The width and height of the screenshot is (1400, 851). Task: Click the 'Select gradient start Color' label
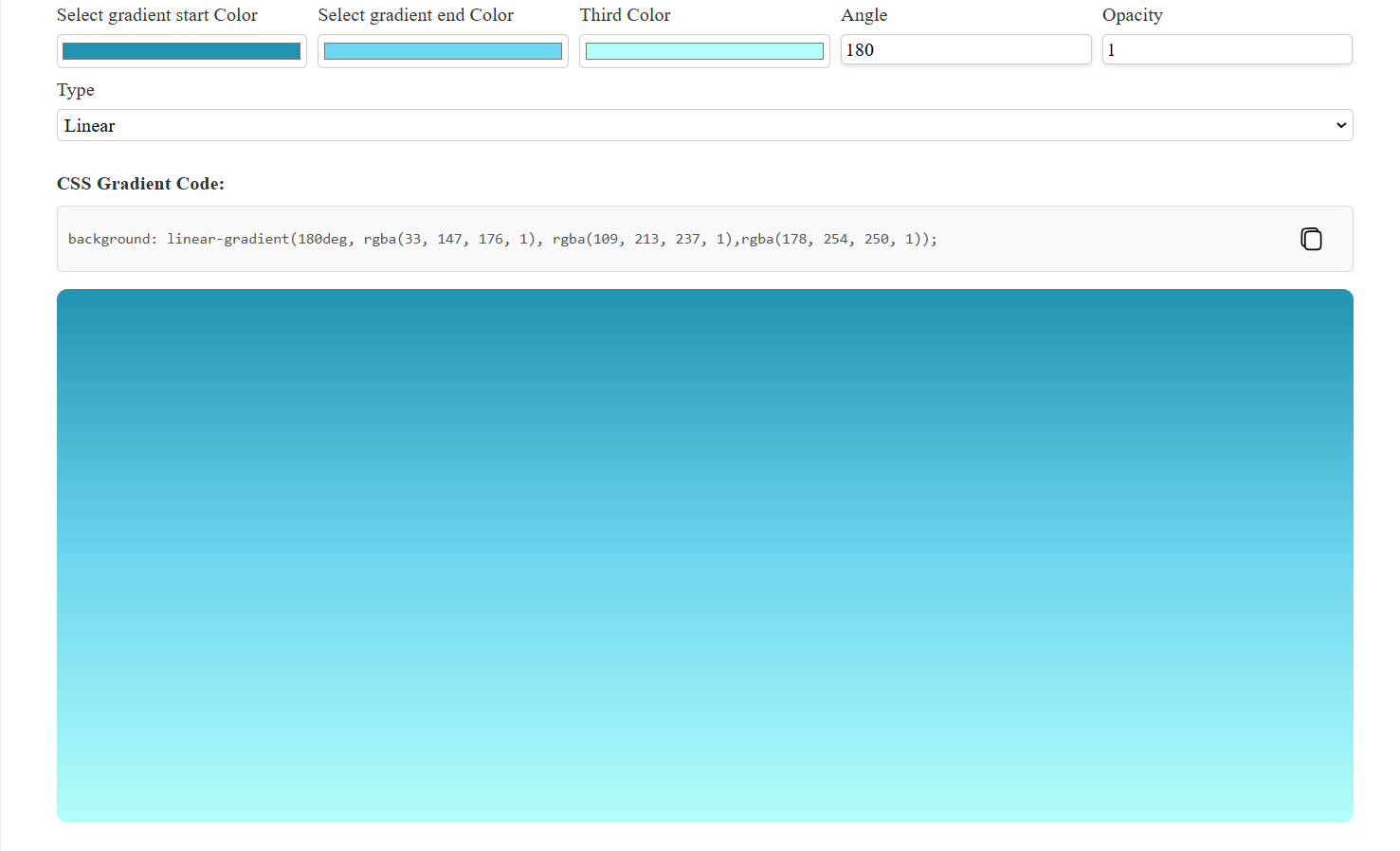[x=157, y=15]
